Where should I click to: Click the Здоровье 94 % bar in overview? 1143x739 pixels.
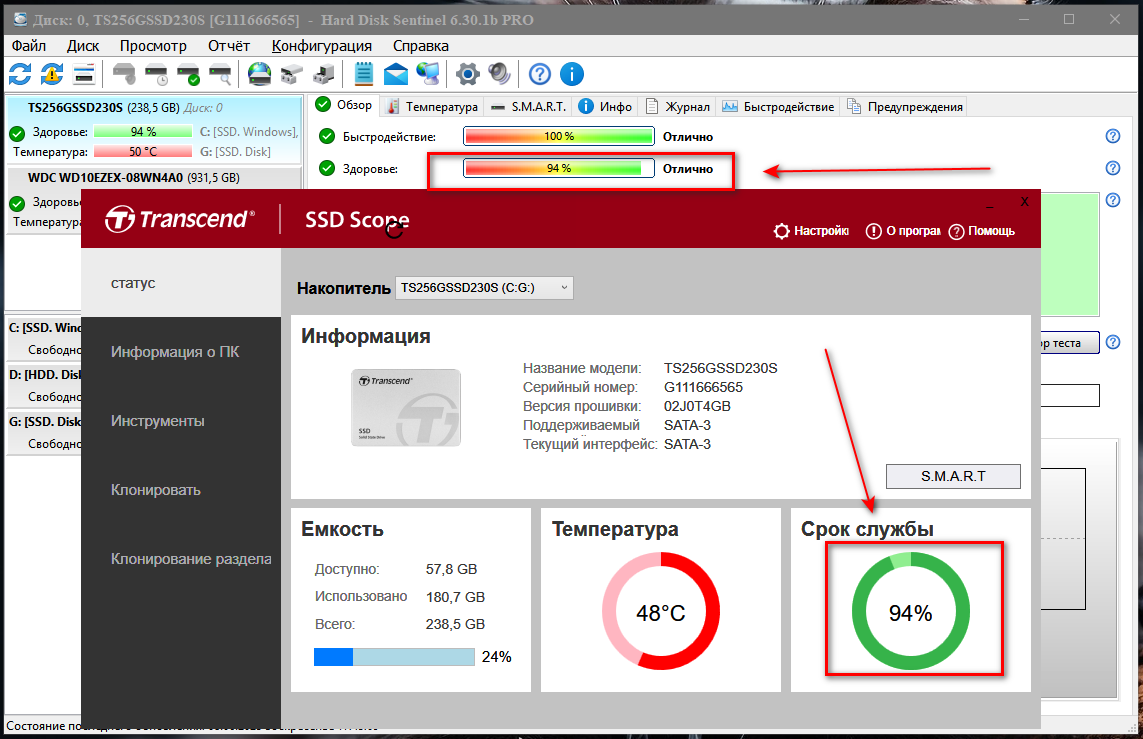coord(558,168)
